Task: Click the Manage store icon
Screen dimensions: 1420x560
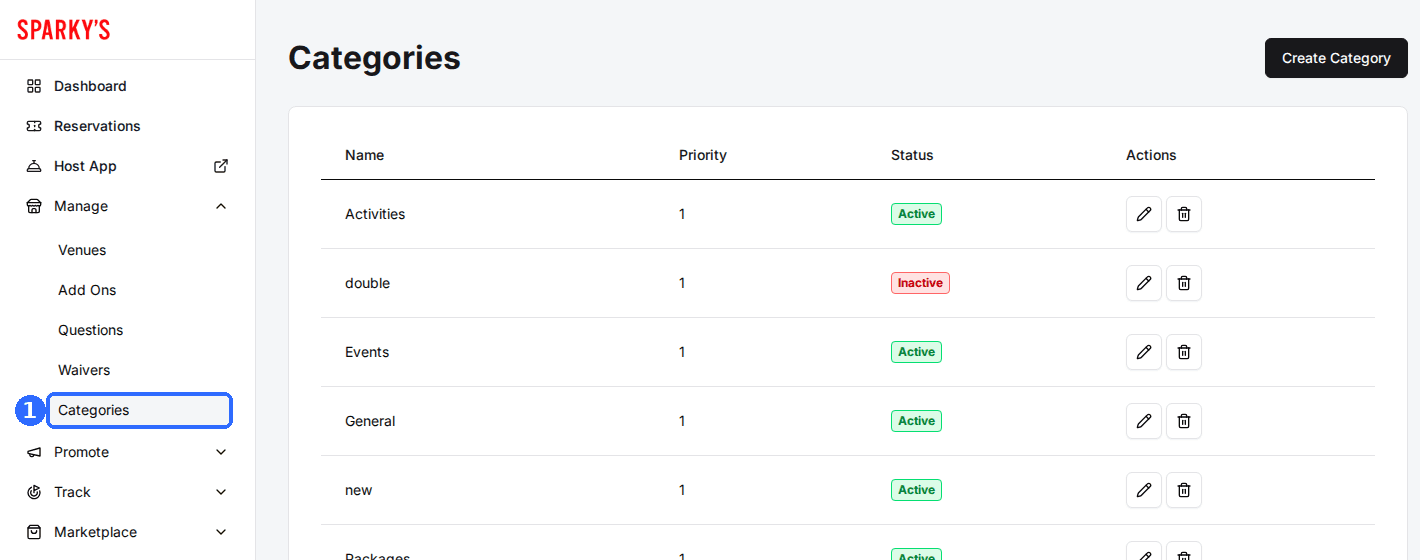Action: click(x=34, y=206)
